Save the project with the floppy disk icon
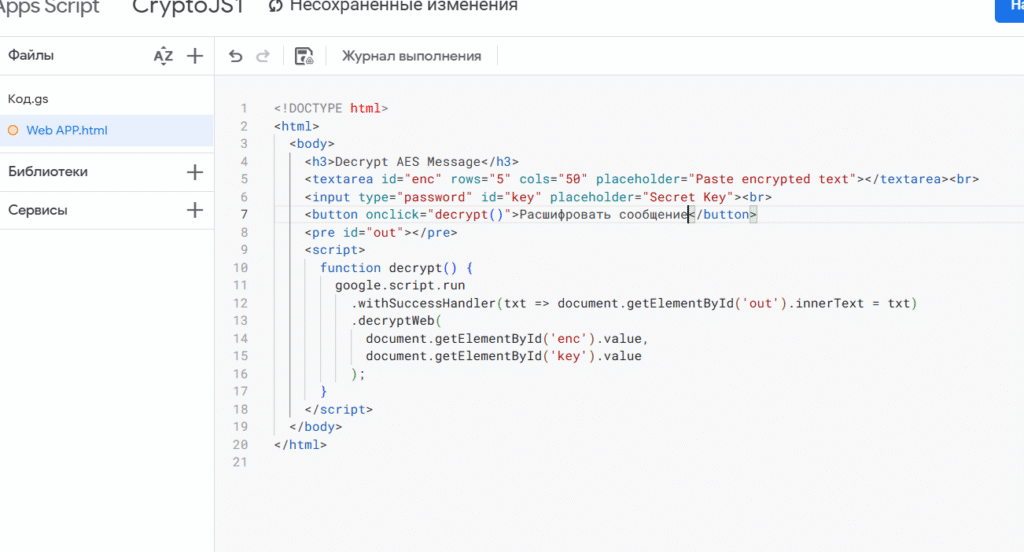1024x552 pixels. [x=305, y=56]
